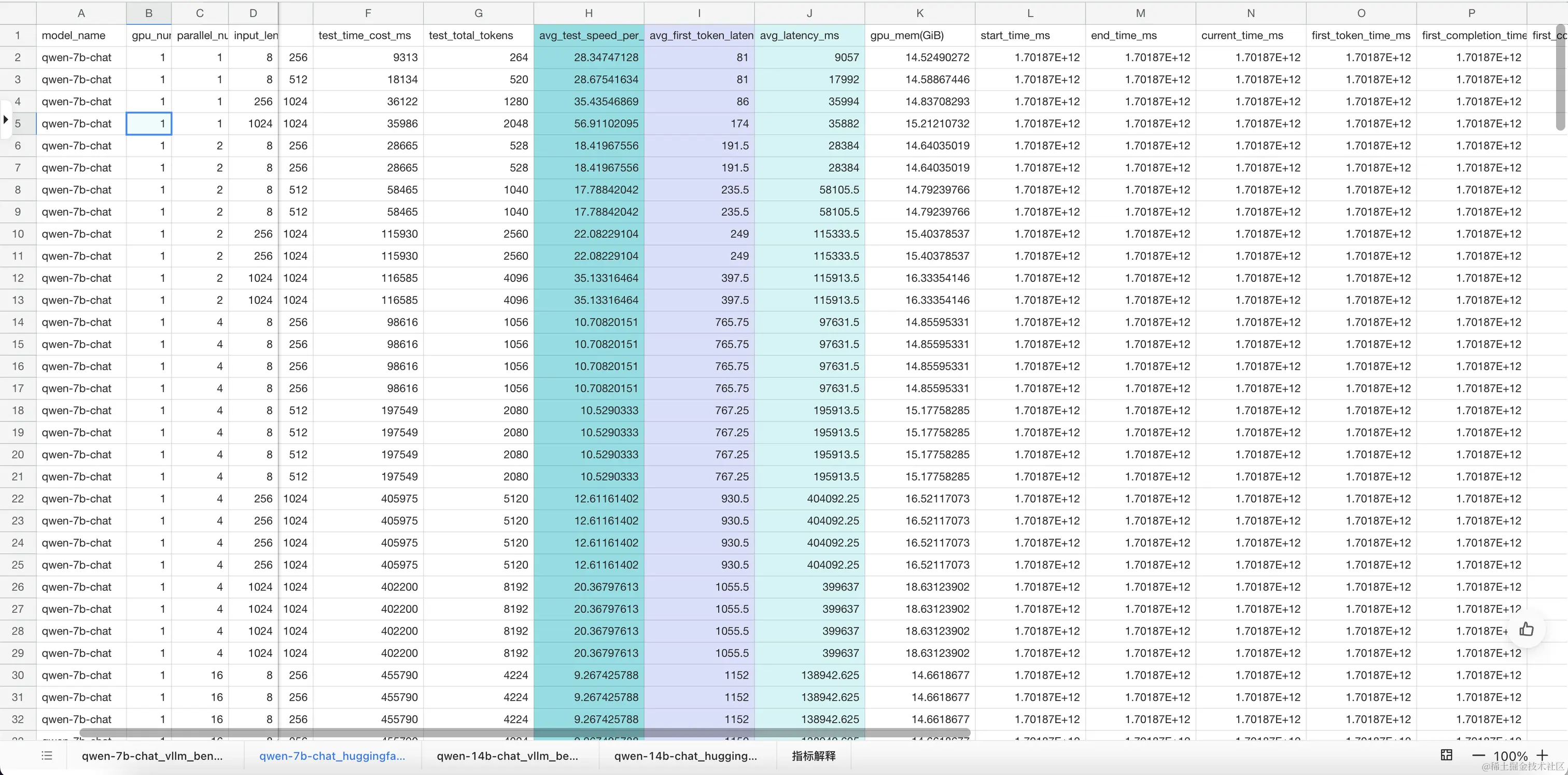Select column K header
Image resolution: width=1568 pixels, height=775 pixels.
click(919, 13)
